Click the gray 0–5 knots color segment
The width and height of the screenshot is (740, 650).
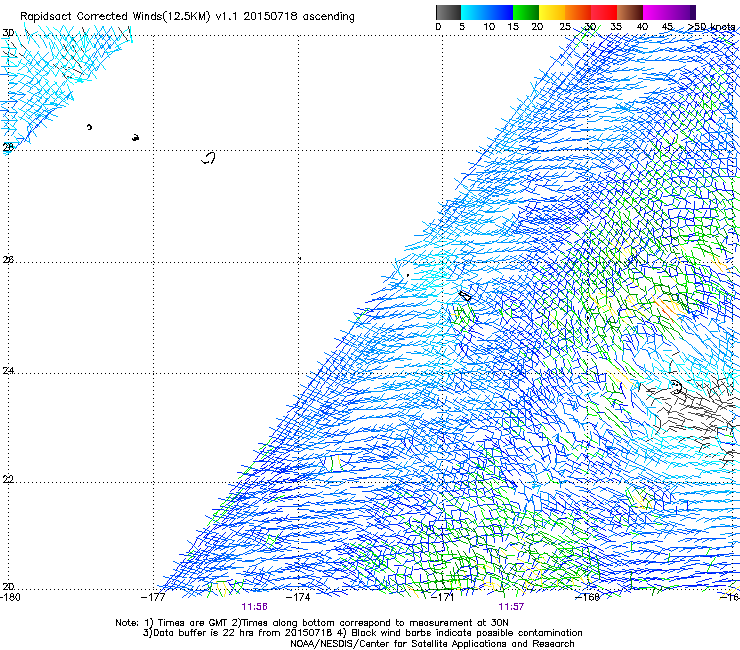coord(448,12)
